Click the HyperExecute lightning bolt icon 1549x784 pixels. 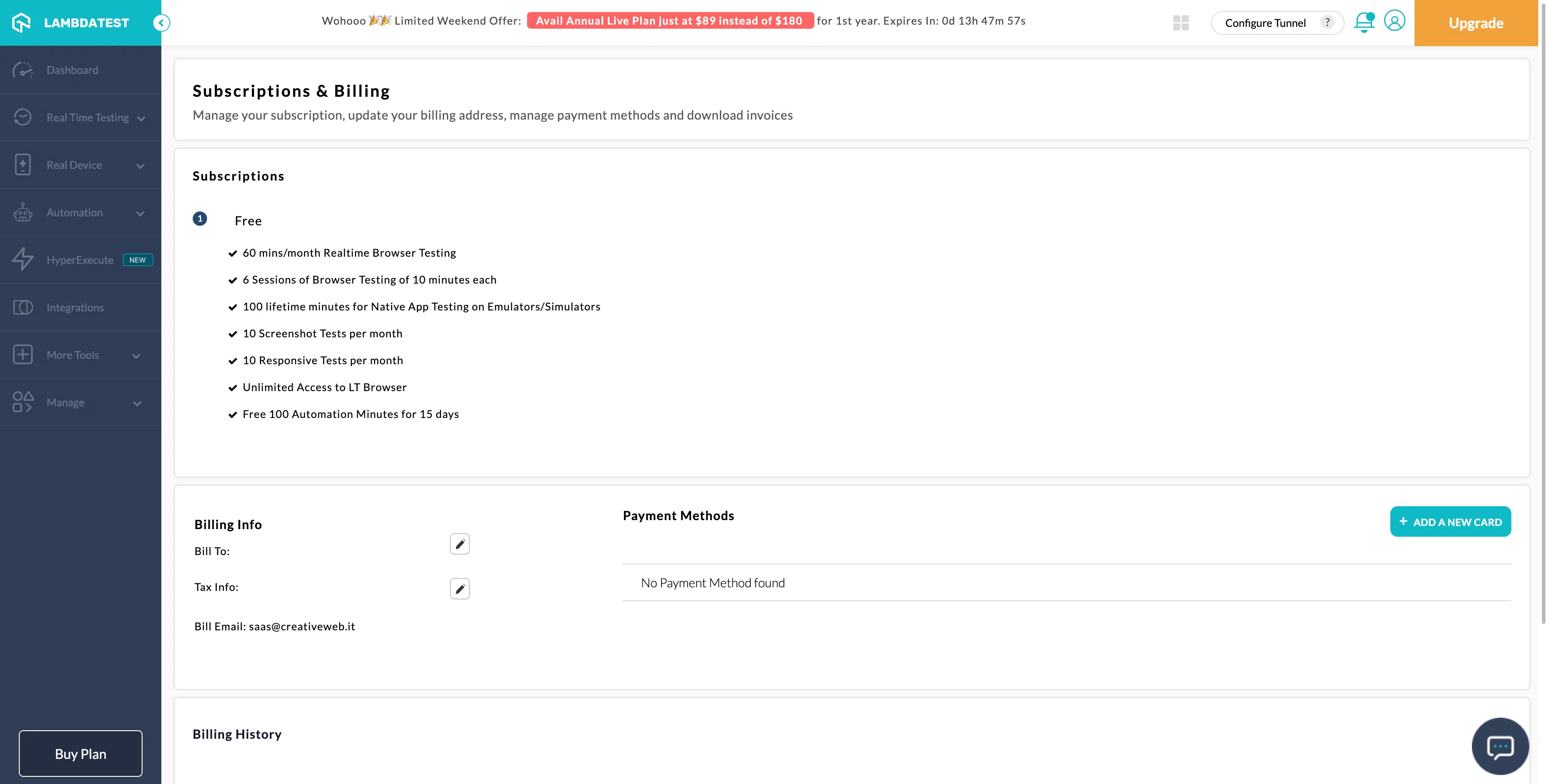(23, 260)
